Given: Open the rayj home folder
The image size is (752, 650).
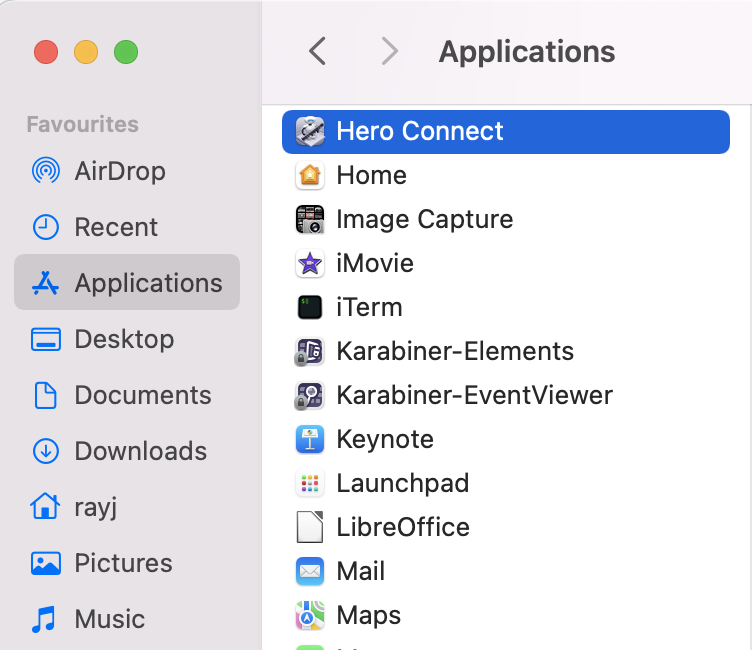Looking at the screenshot, I should tap(127, 507).
